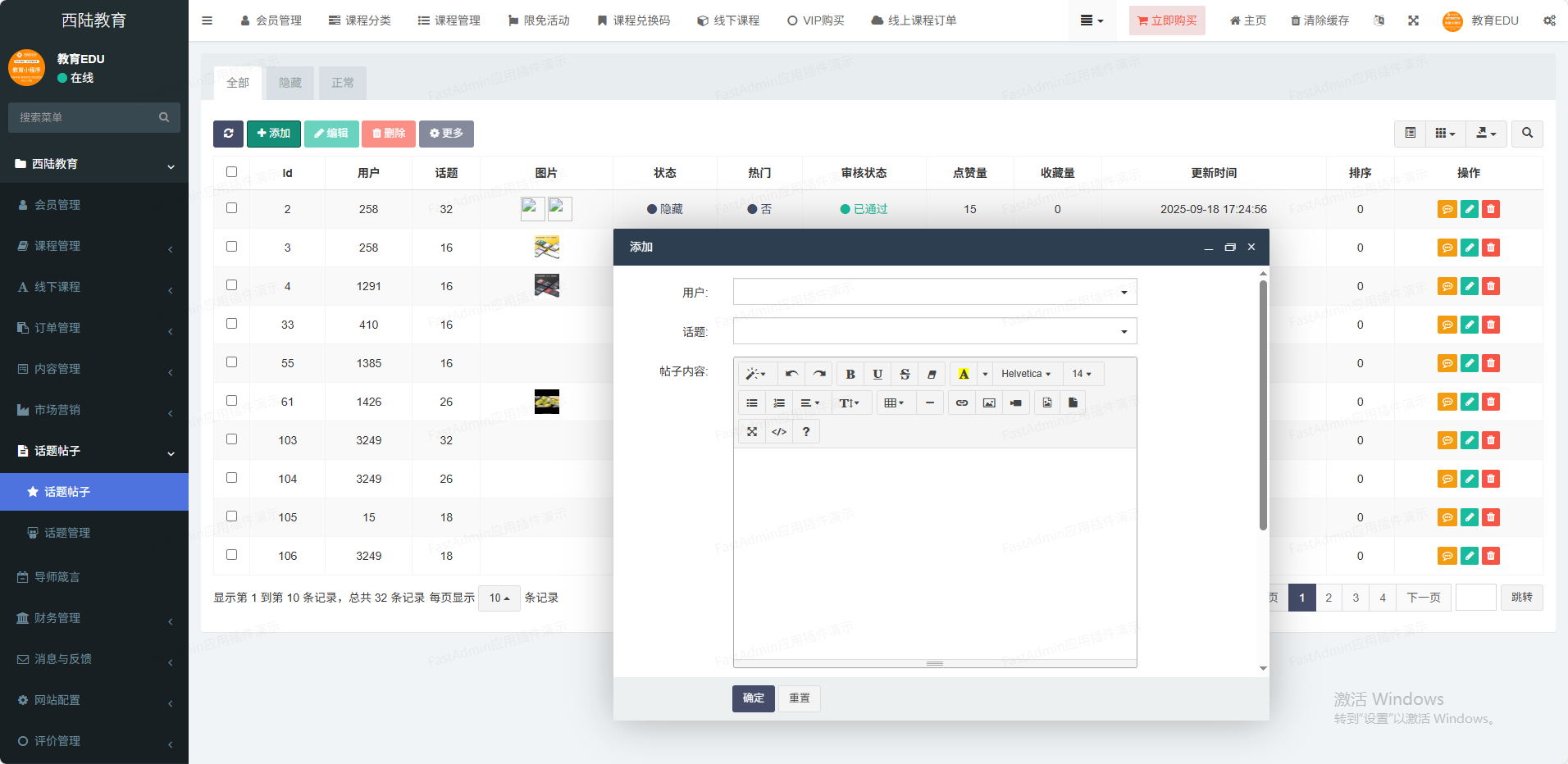Image resolution: width=1568 pixels, height=764 pixels.
Task: Switch to the 隐藏 tab
Action: point(290,83)
